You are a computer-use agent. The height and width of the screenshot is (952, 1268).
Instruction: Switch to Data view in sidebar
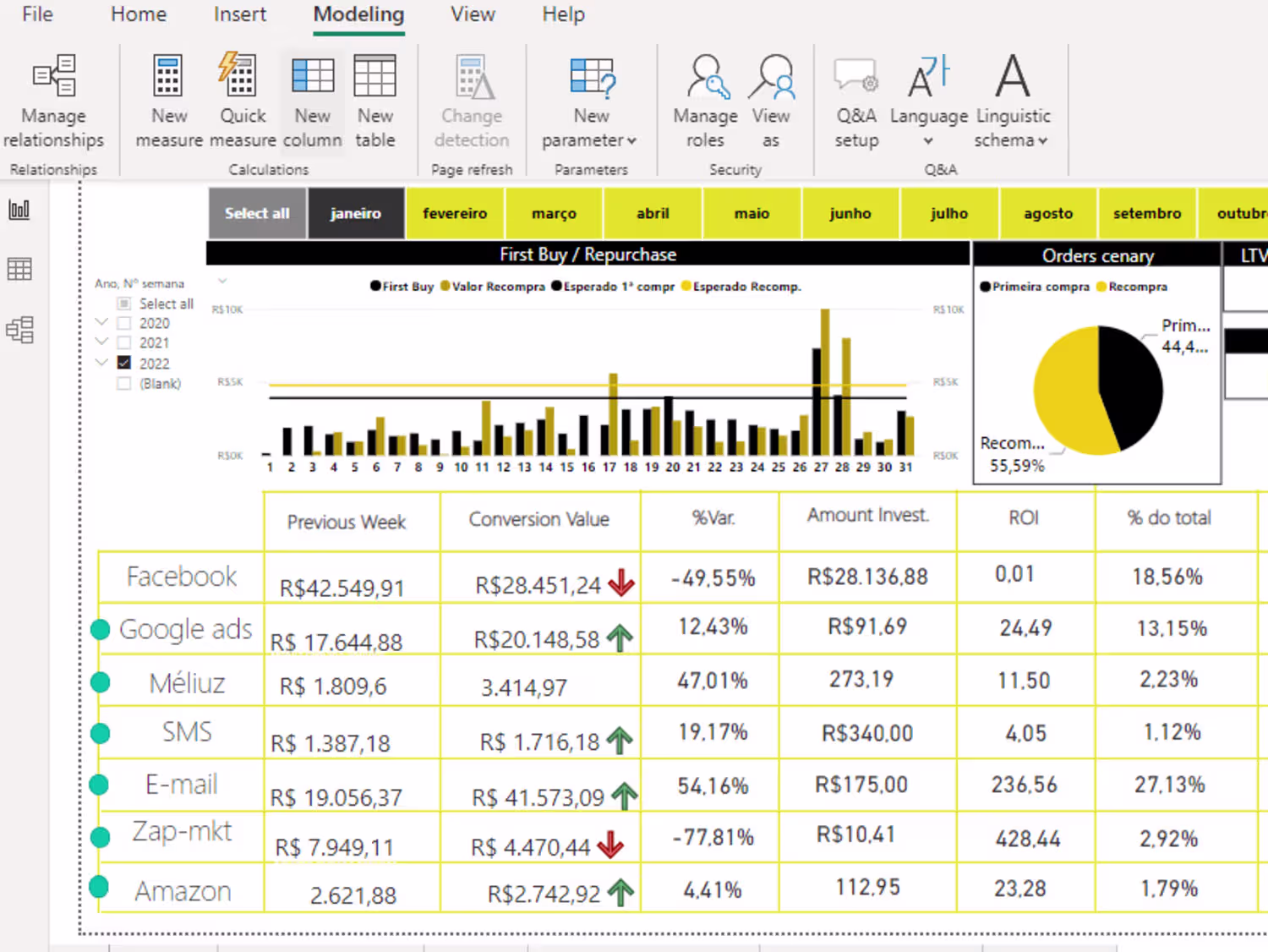[x=19, y=270]
